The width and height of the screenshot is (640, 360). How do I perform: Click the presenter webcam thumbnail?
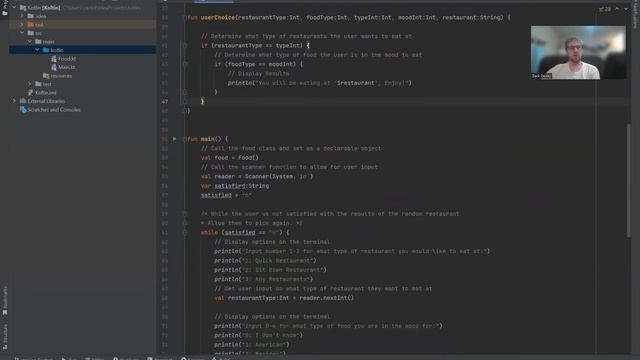tap(578, 53)
